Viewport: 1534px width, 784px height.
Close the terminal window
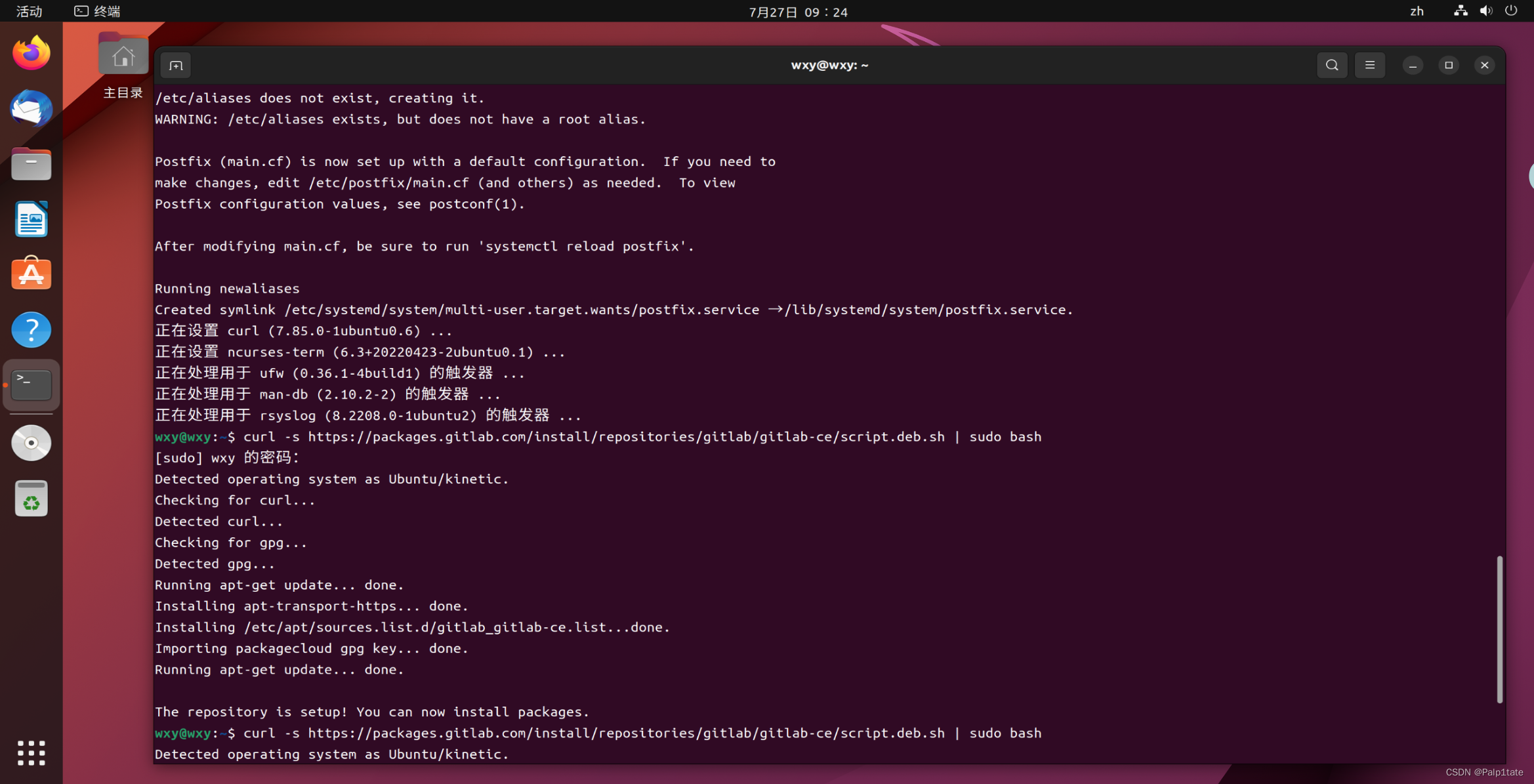pyautogui.click(x=1484, y=66)
